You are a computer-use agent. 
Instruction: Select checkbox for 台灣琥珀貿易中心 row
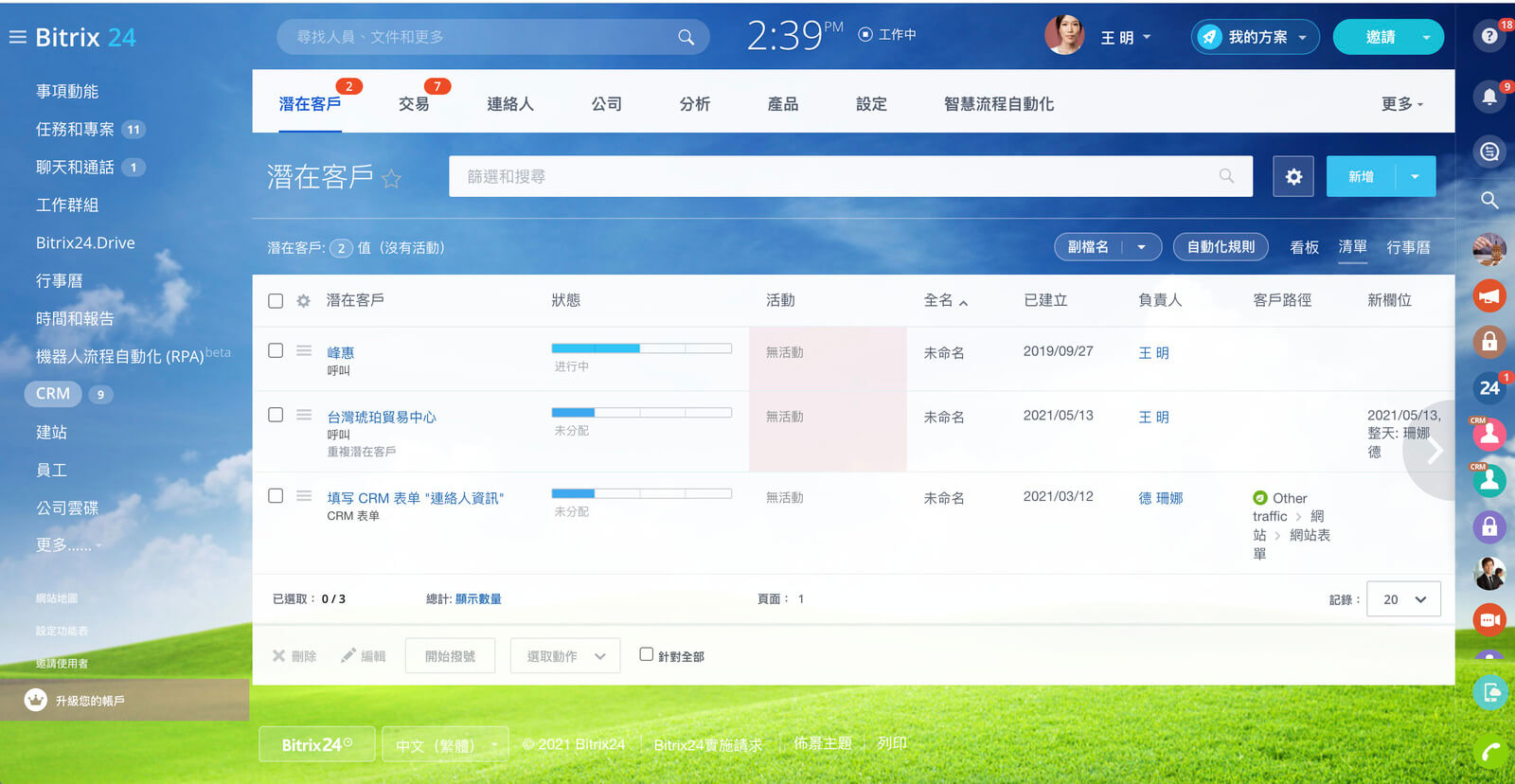pyautogui.click(x=276, y=415)
